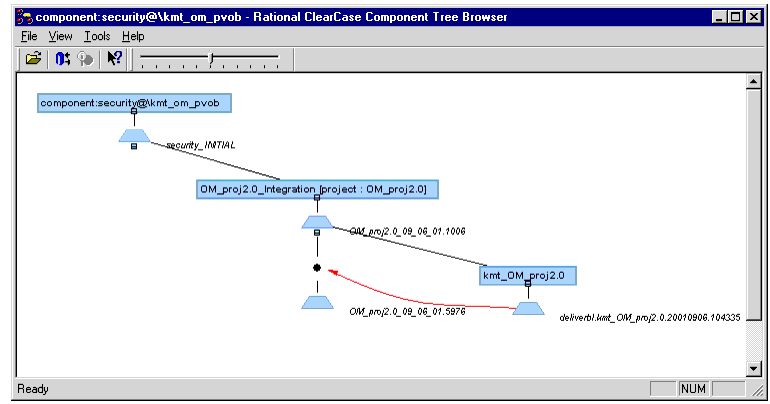This screenshot has width=770, height=404.
Task: Select the security_INITIAL baseline trapezoid
Action: tap(134, 135)
